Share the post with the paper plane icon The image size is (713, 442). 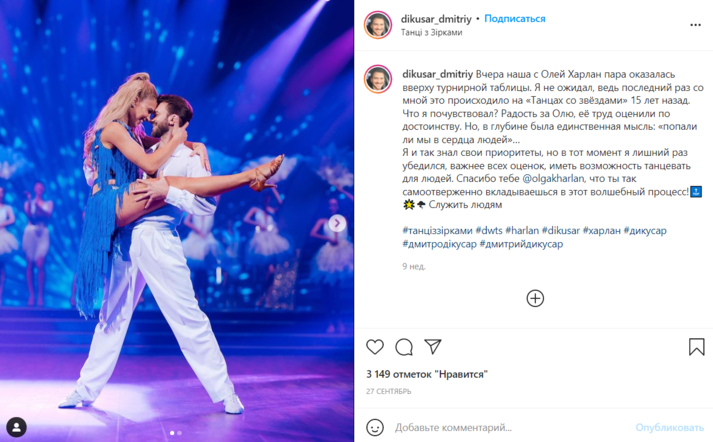click(432, 347)
